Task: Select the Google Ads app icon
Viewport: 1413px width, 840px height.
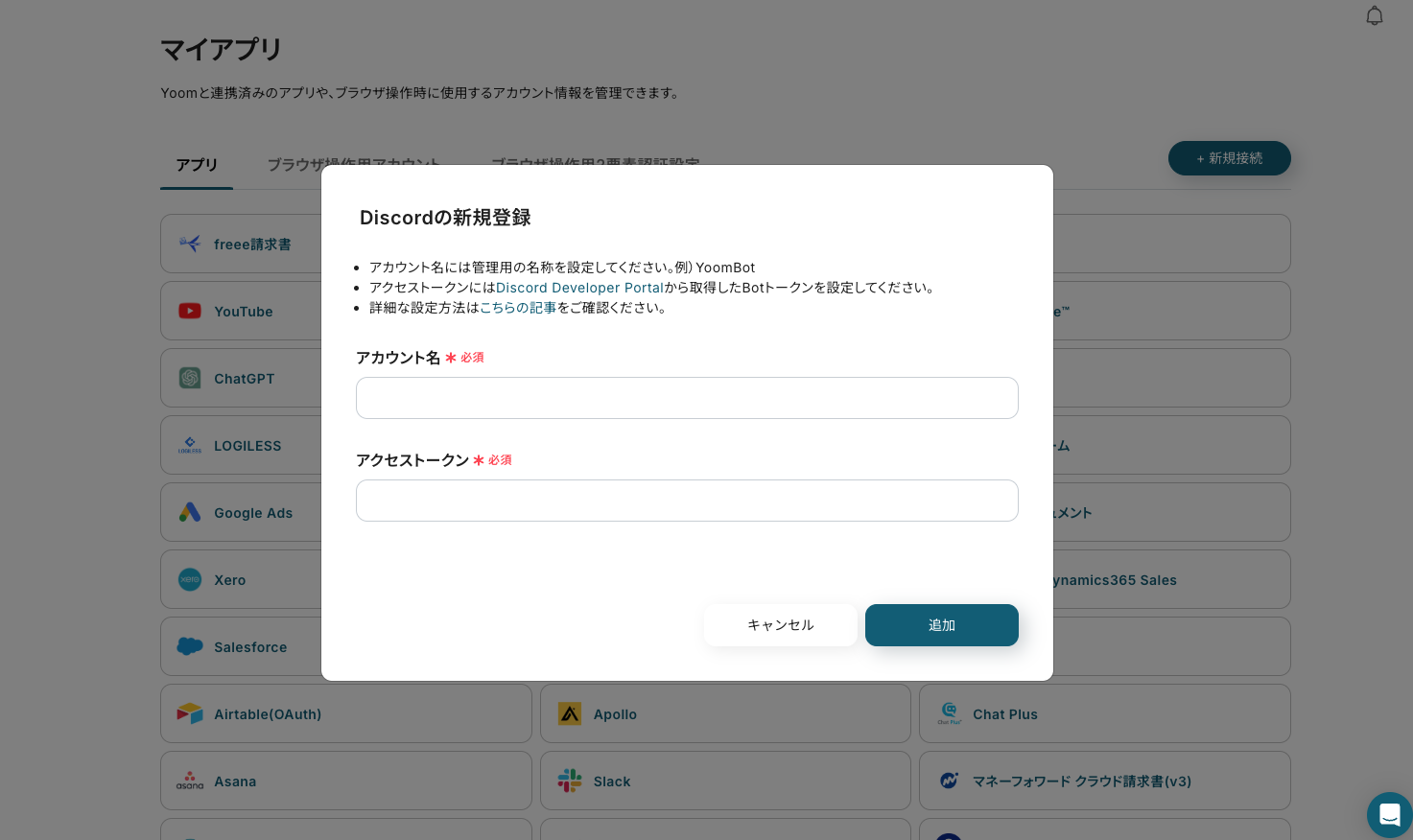Action: [190, 512]
